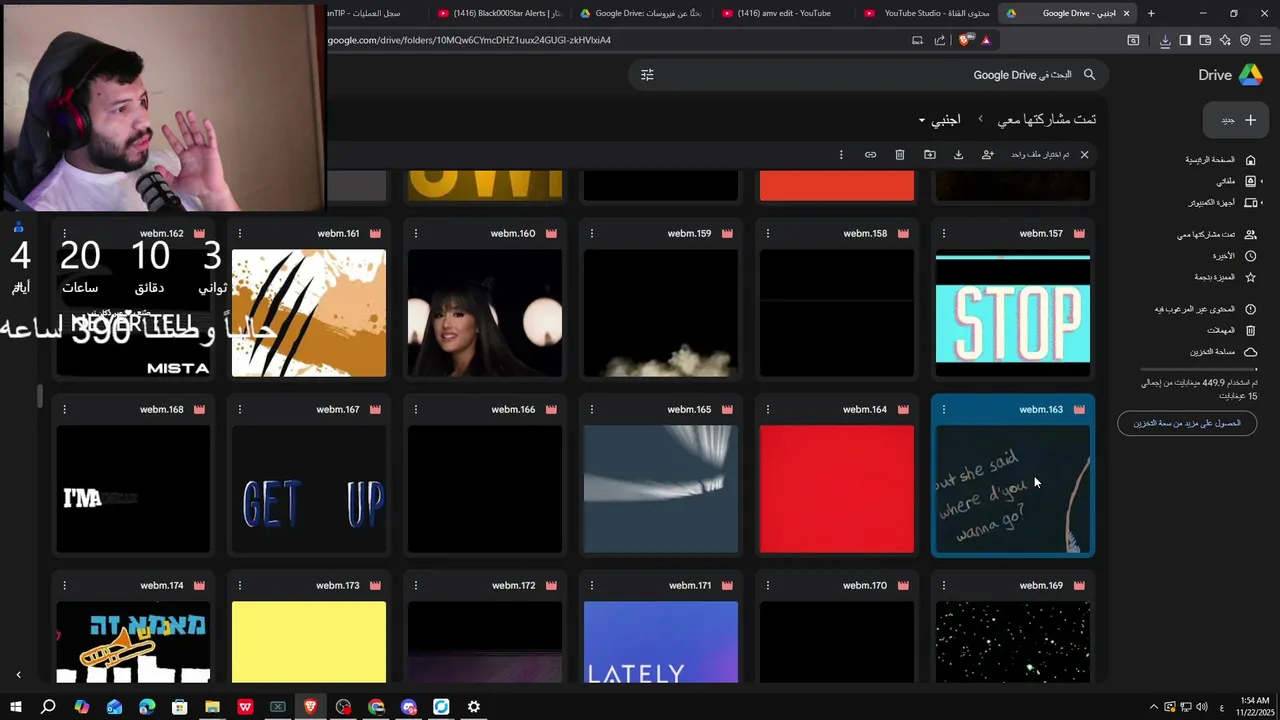Click the search magnifier in Drive search bar
Screen dimensions: 1280x720
click(x=1090, y=75)
